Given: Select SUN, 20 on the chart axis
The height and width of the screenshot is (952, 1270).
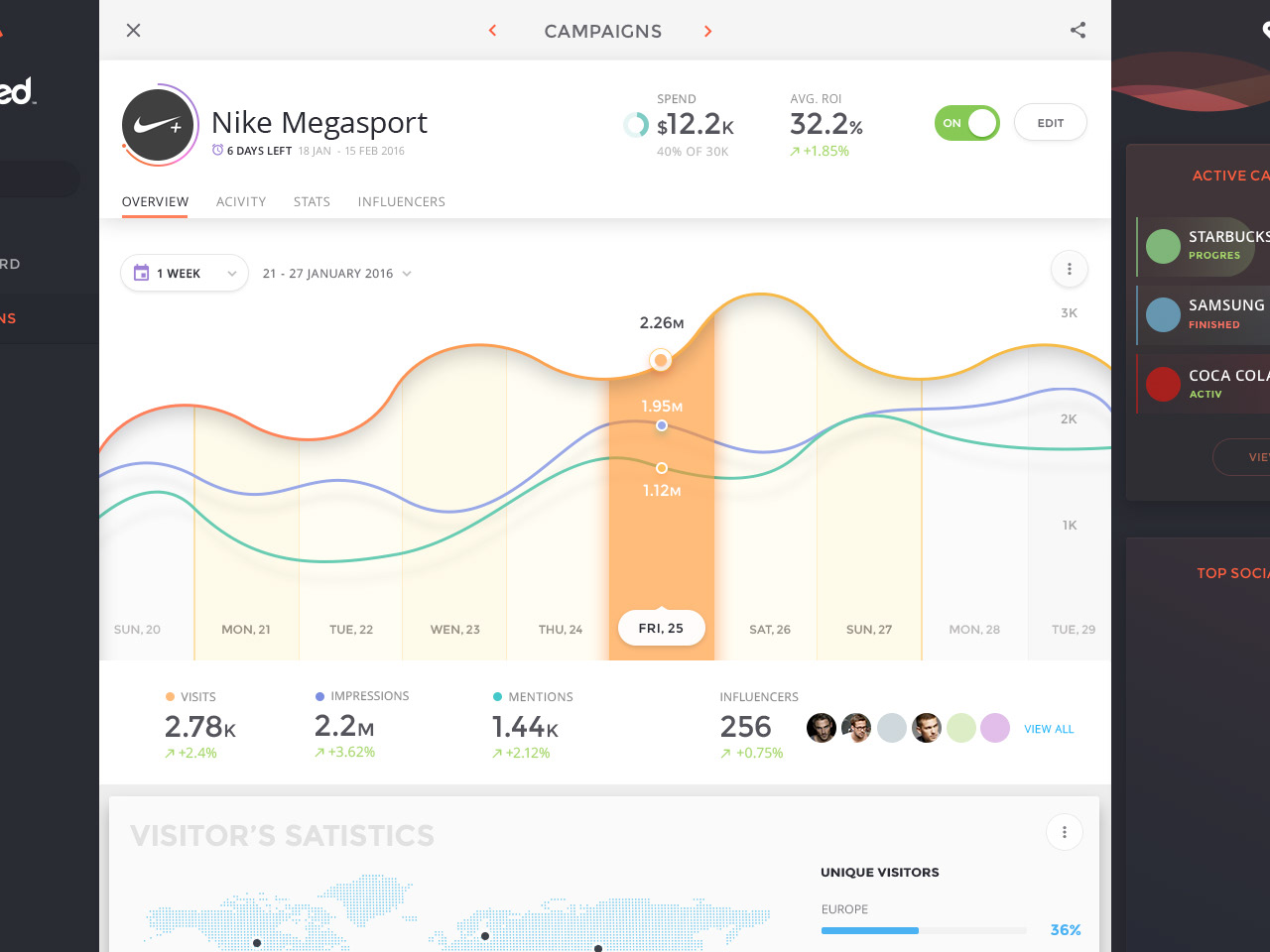Looking at the screenshot, I should (x=137, y=630).
